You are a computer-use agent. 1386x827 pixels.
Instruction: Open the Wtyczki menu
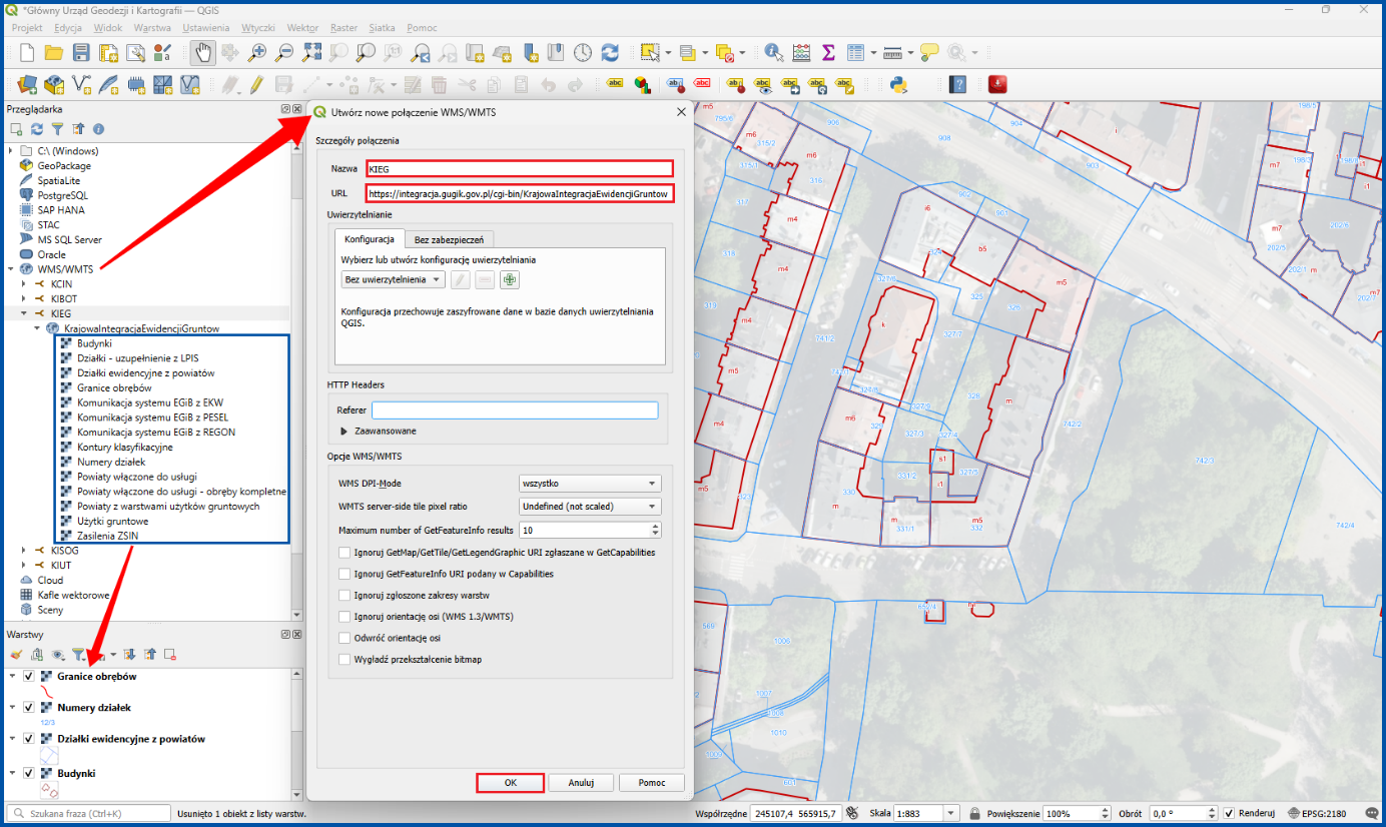point(258,28)
